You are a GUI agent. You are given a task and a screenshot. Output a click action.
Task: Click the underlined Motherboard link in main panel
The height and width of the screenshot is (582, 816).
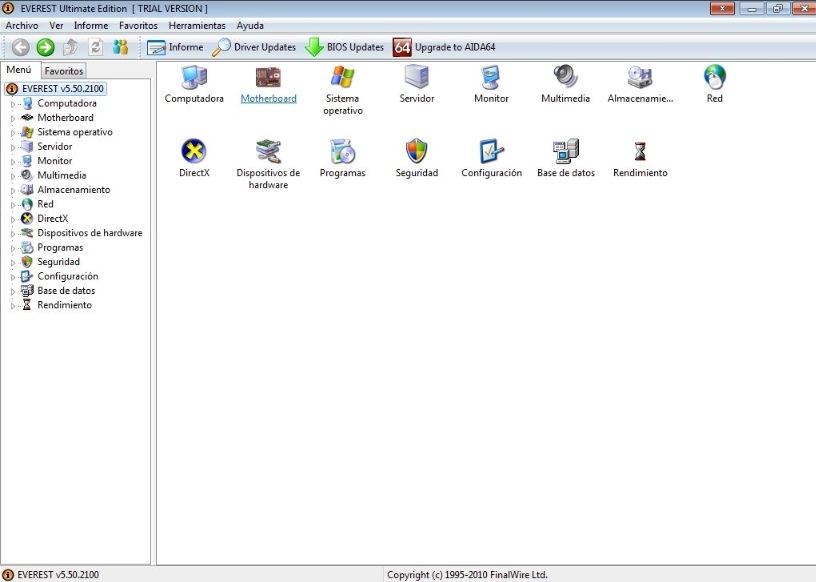[x=268, y=99]
